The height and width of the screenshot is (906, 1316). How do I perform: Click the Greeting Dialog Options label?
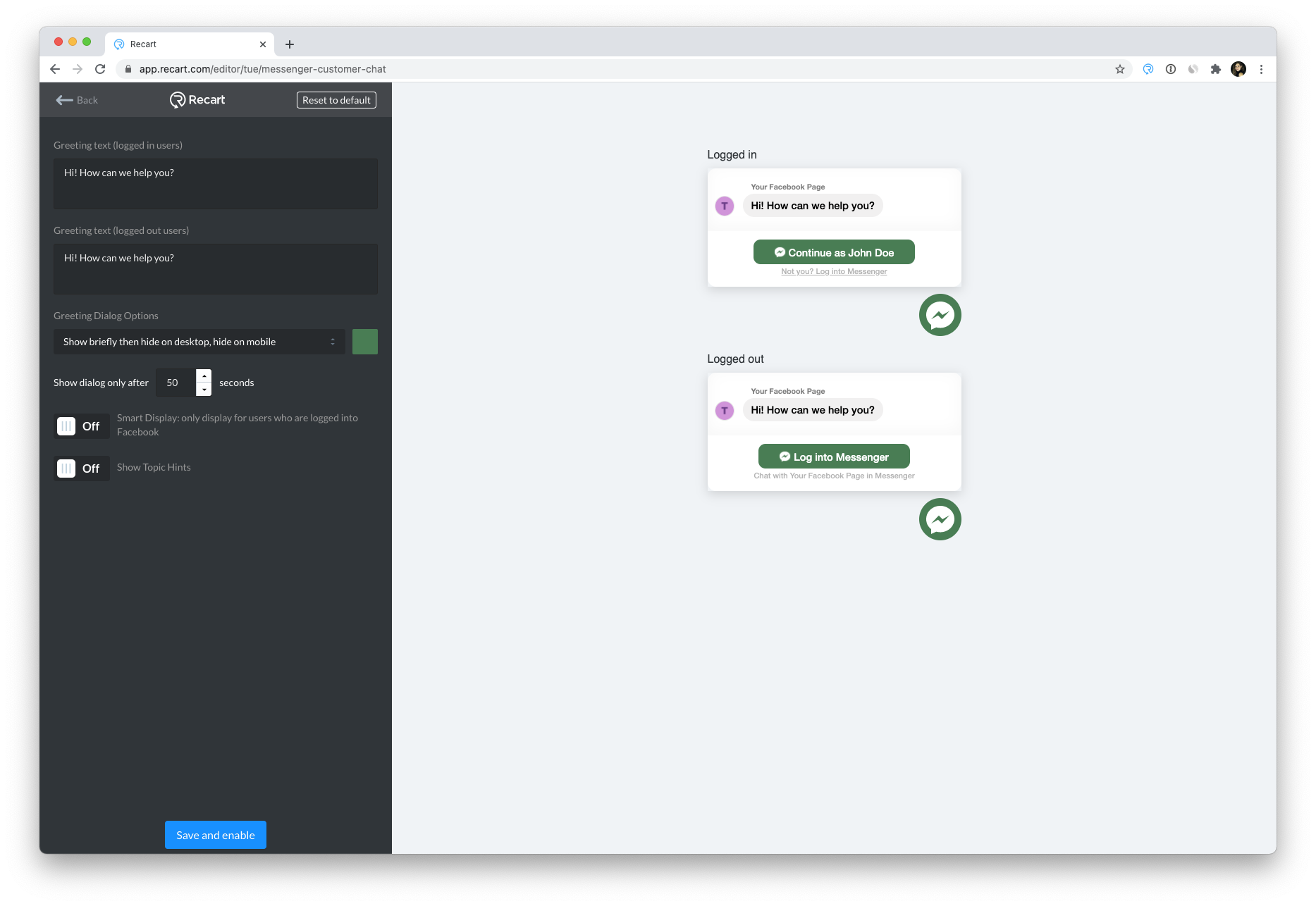[106, 316]
